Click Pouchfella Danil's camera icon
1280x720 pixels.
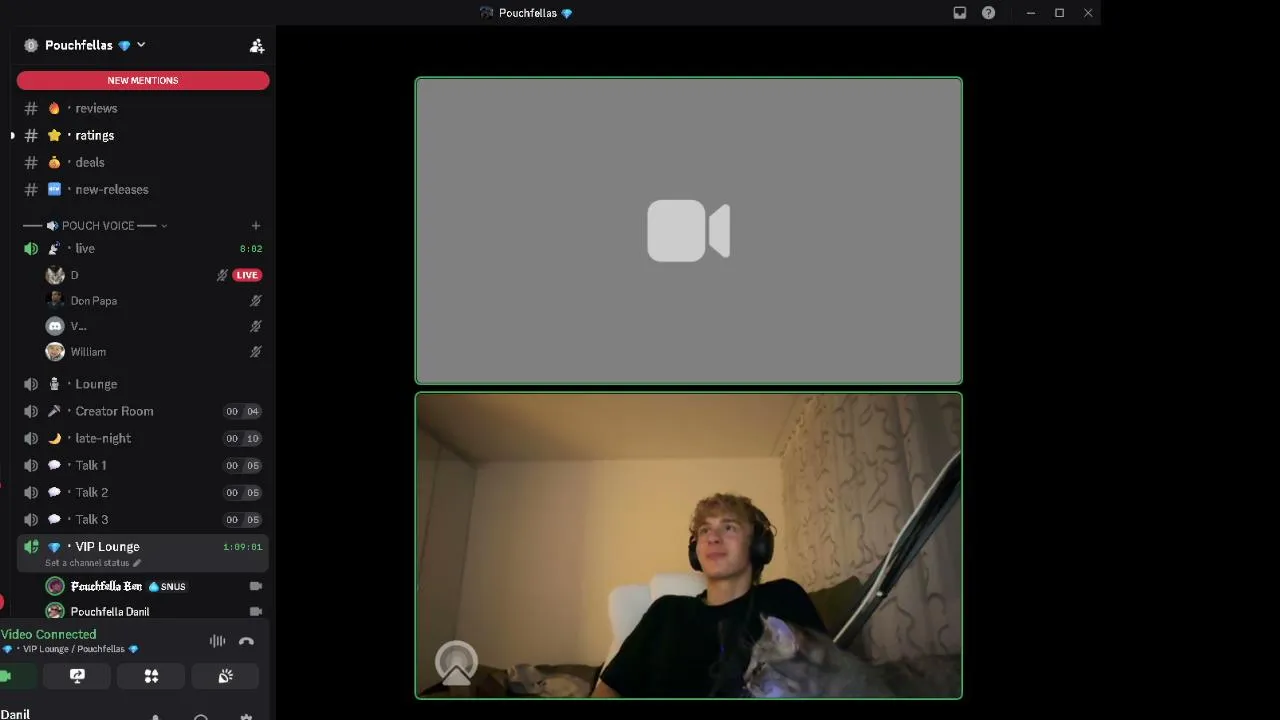(x=256, y=611)
